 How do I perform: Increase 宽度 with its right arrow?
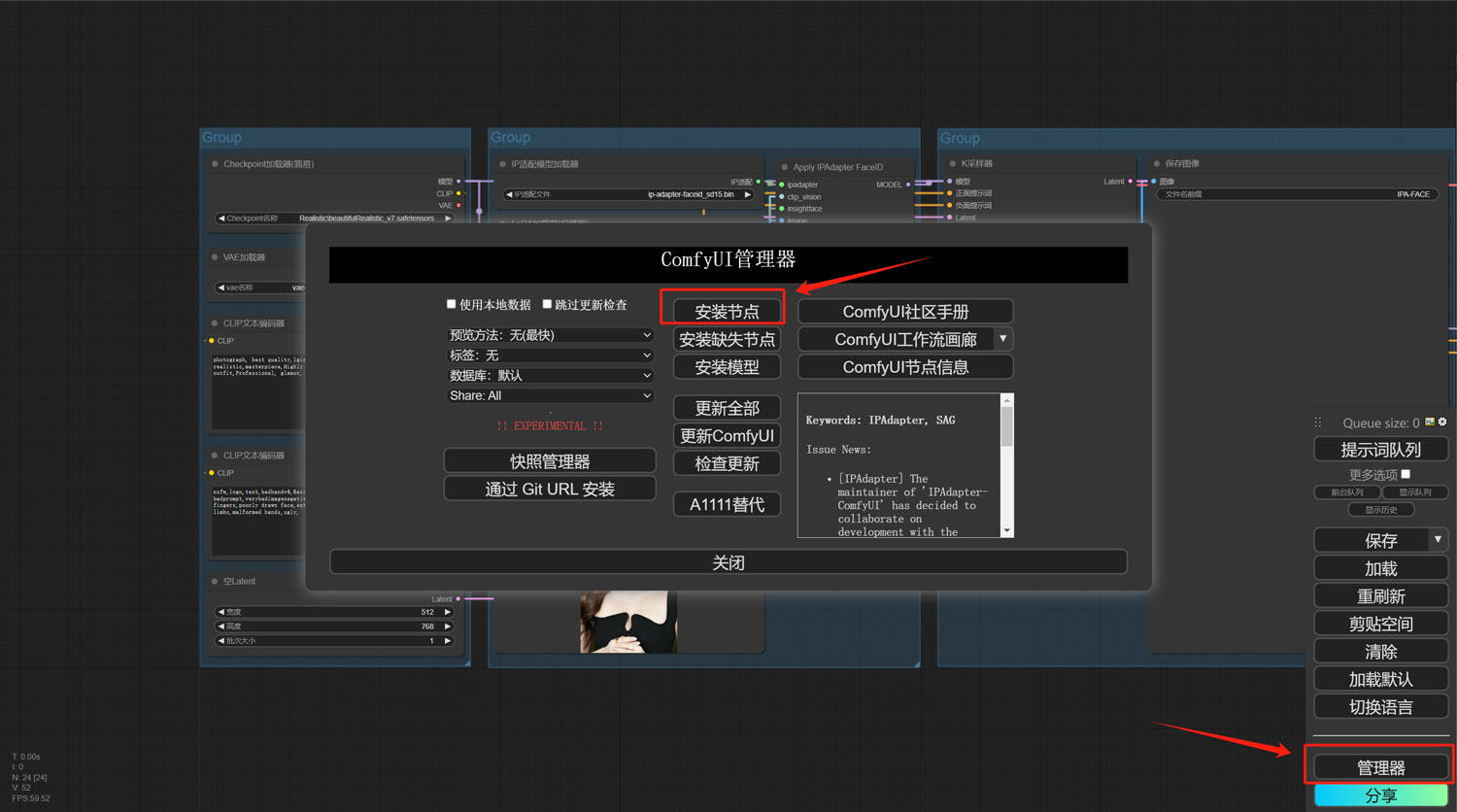(x=448, y=612)
